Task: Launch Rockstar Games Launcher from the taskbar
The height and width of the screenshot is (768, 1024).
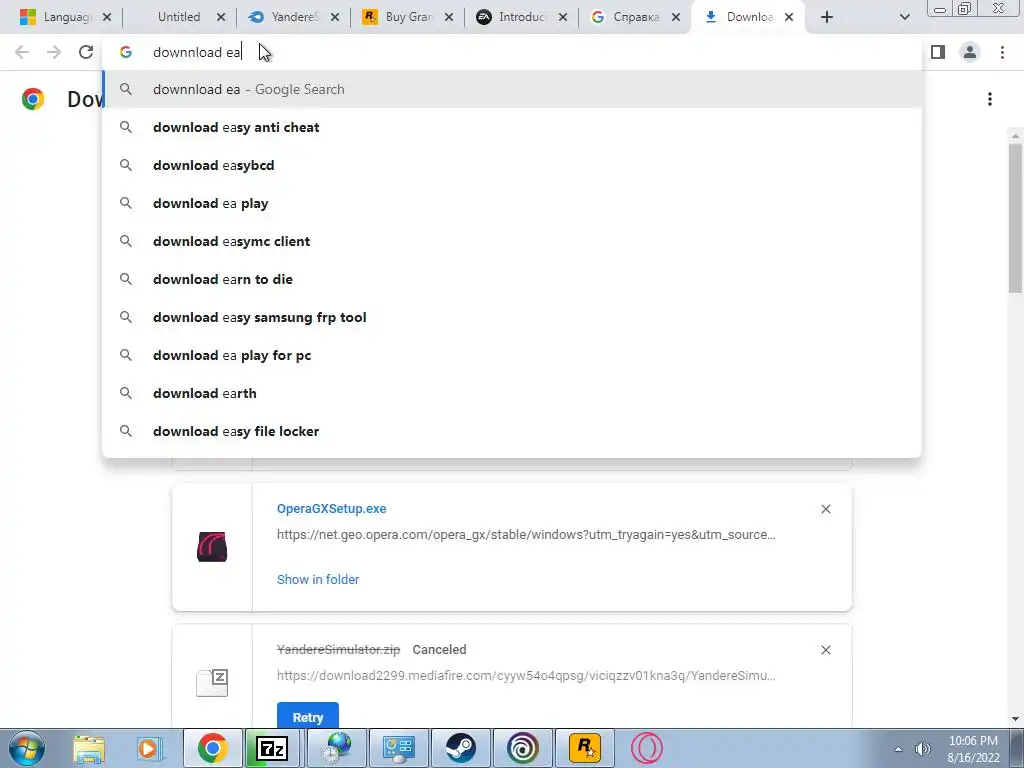Action: [585, 748]
